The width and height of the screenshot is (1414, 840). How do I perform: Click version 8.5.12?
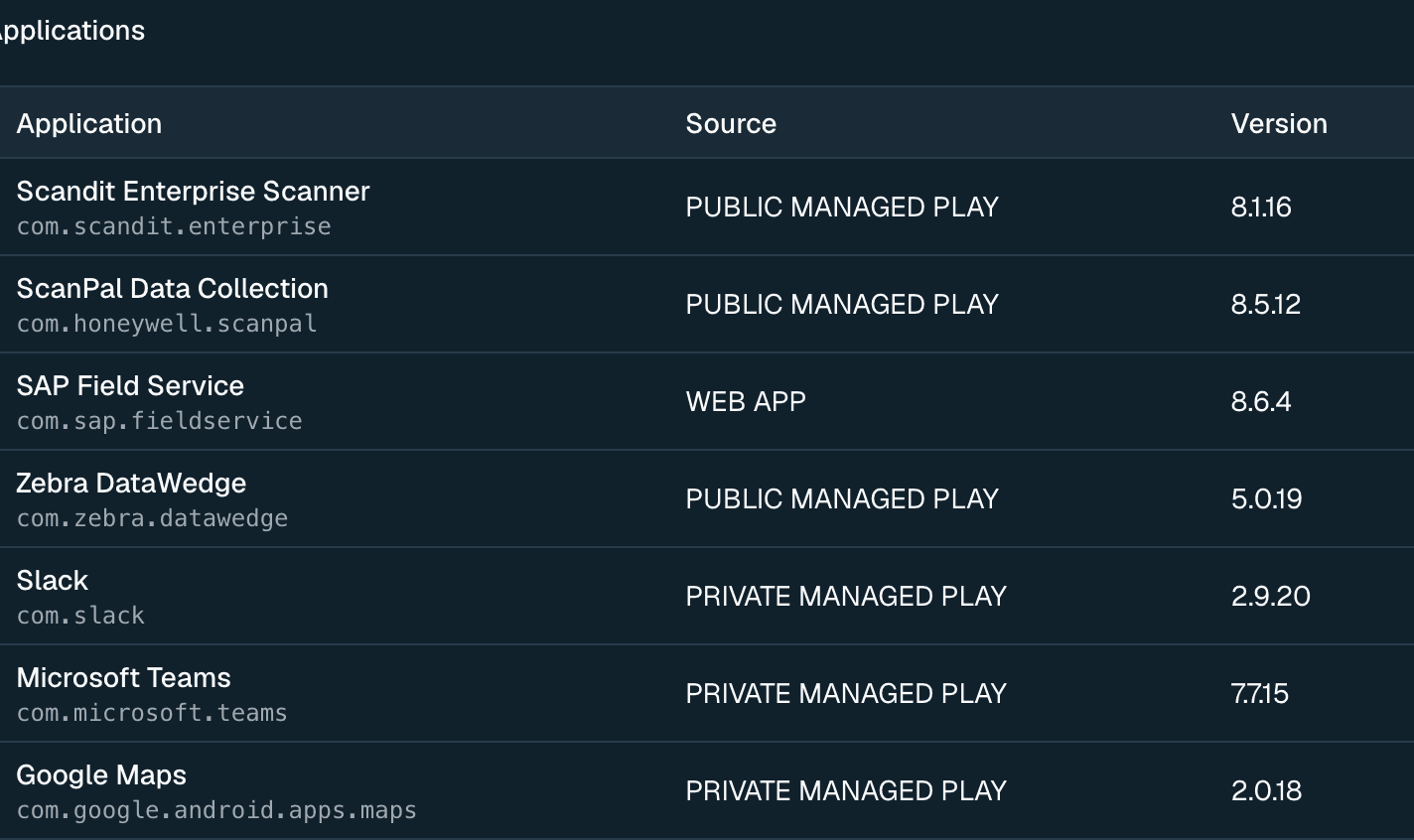1266,304
